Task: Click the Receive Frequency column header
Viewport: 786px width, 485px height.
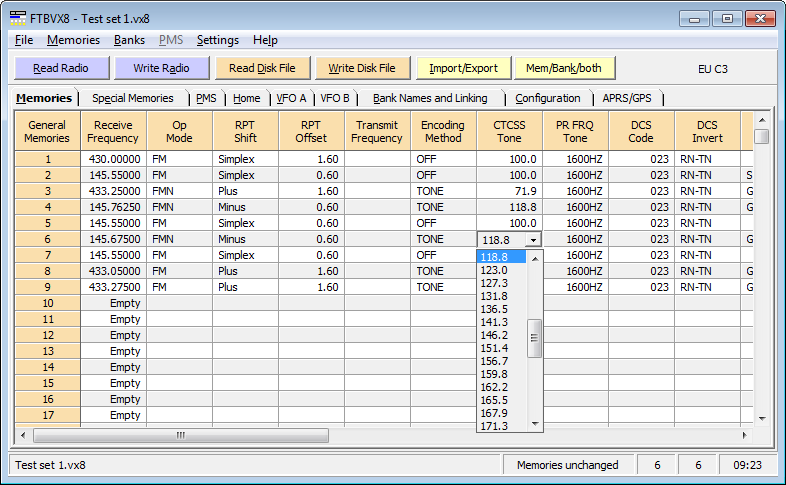Action: [x=113, y=131]
